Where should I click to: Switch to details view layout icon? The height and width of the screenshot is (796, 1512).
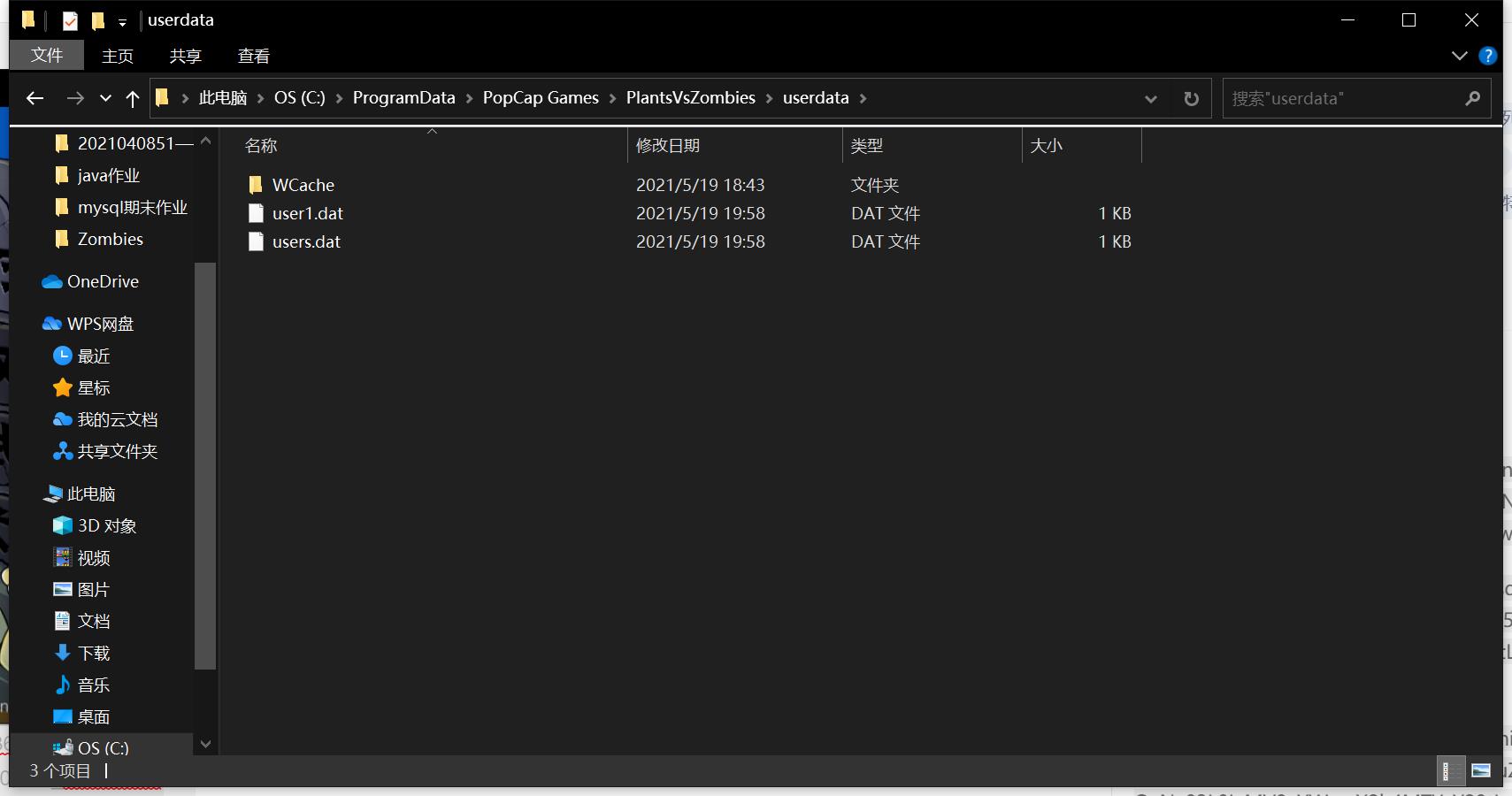click(1451, 771)
